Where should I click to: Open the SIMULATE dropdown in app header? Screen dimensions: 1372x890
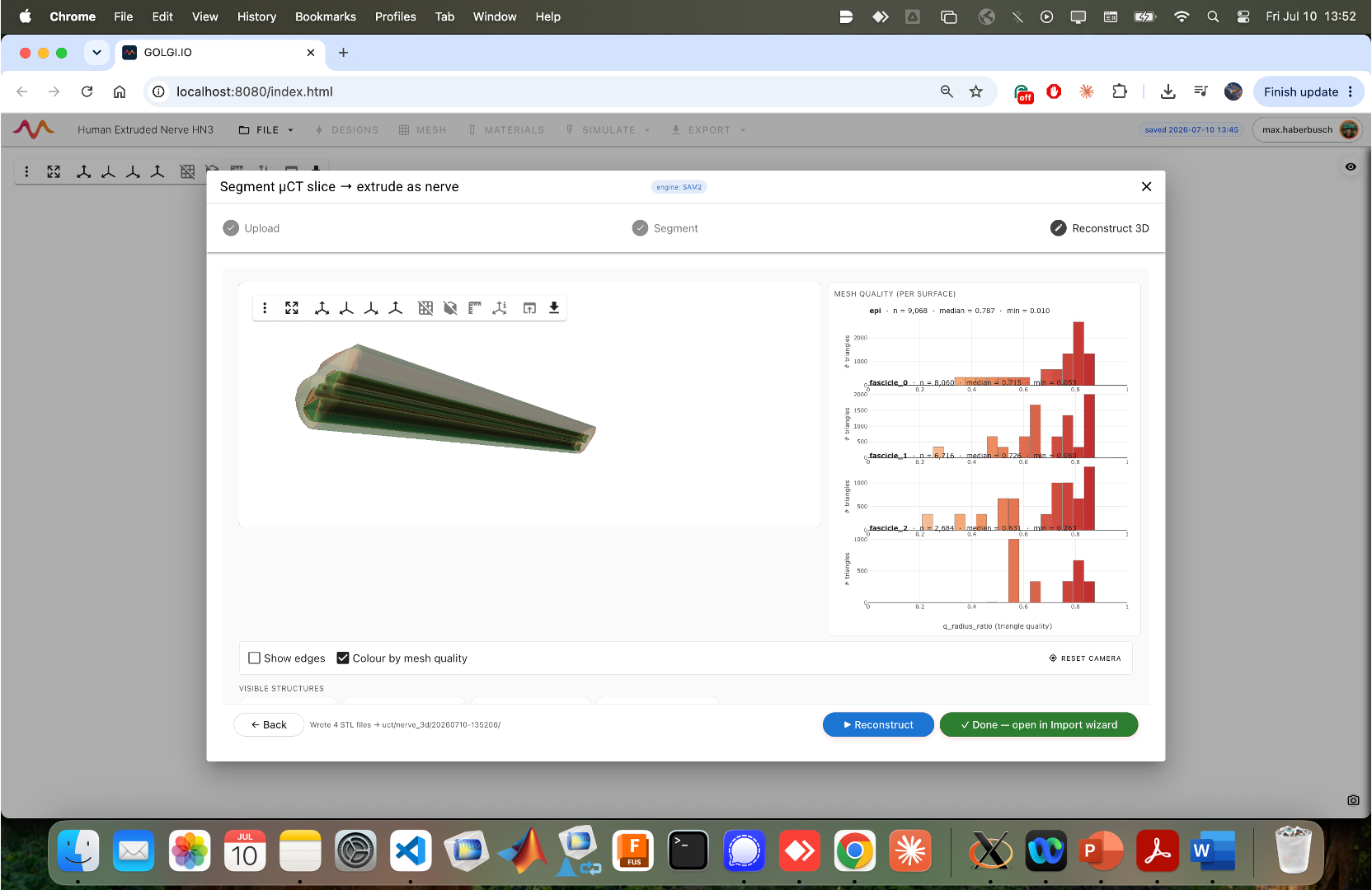tap(608, 130)
